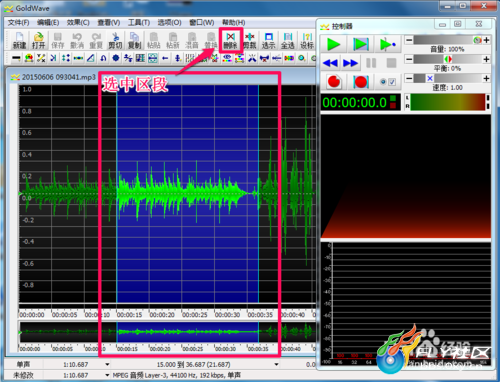The width and height of the screenshot is (500, 382).
Task: Click the 重复 (Redo) toolbar icon
Action: coord(96,40)
